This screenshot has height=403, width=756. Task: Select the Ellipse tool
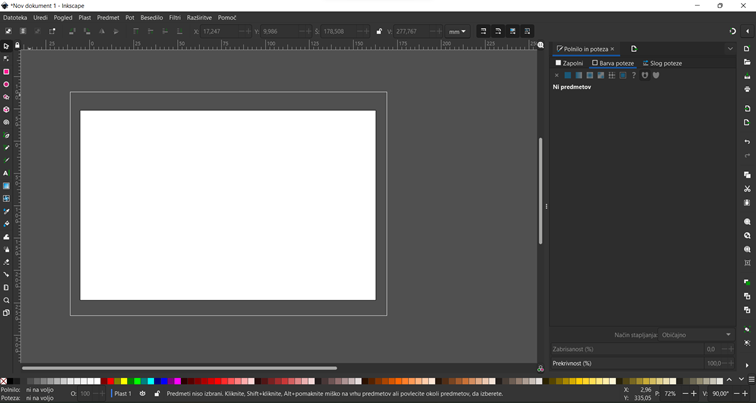point(6,84)
